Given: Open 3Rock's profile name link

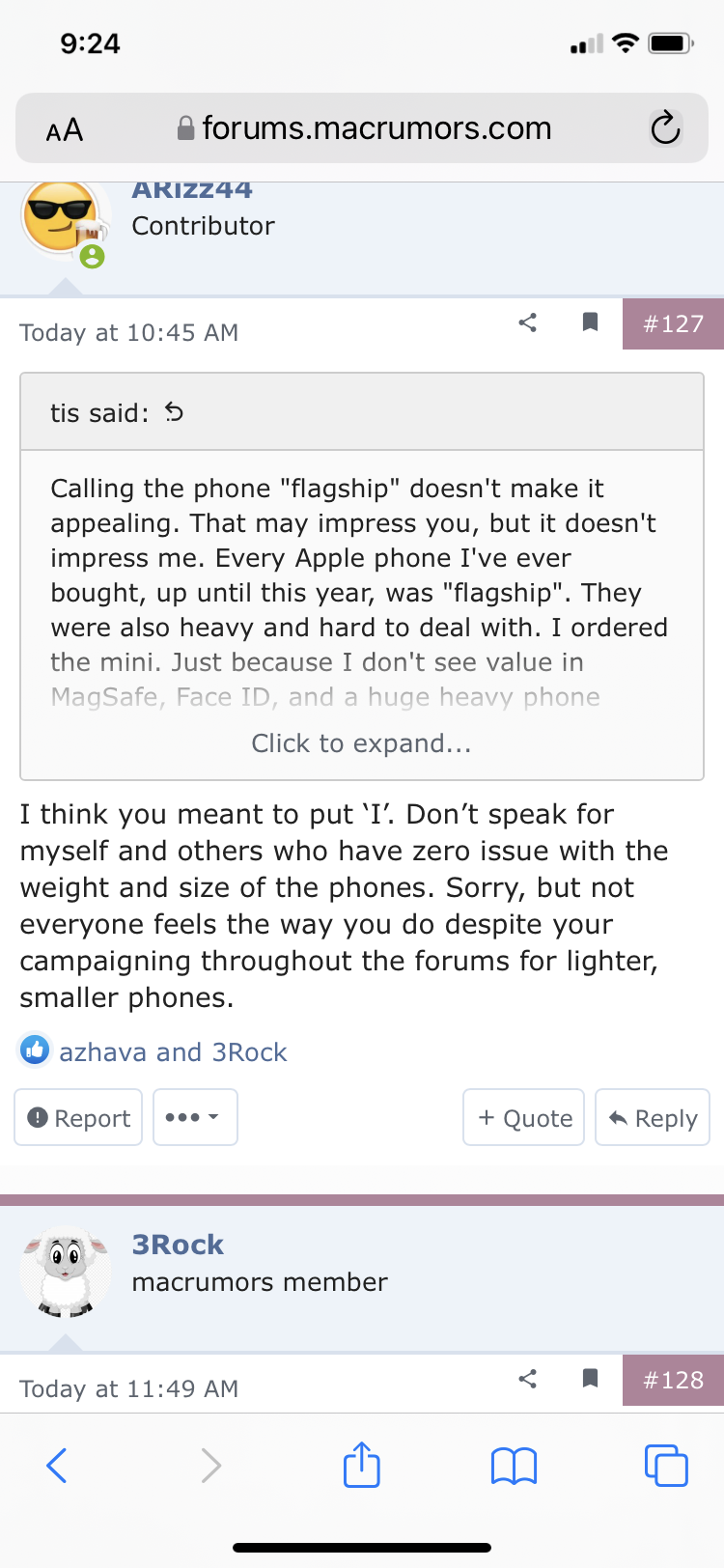Looking at the screenshot, I should 178,1245.
